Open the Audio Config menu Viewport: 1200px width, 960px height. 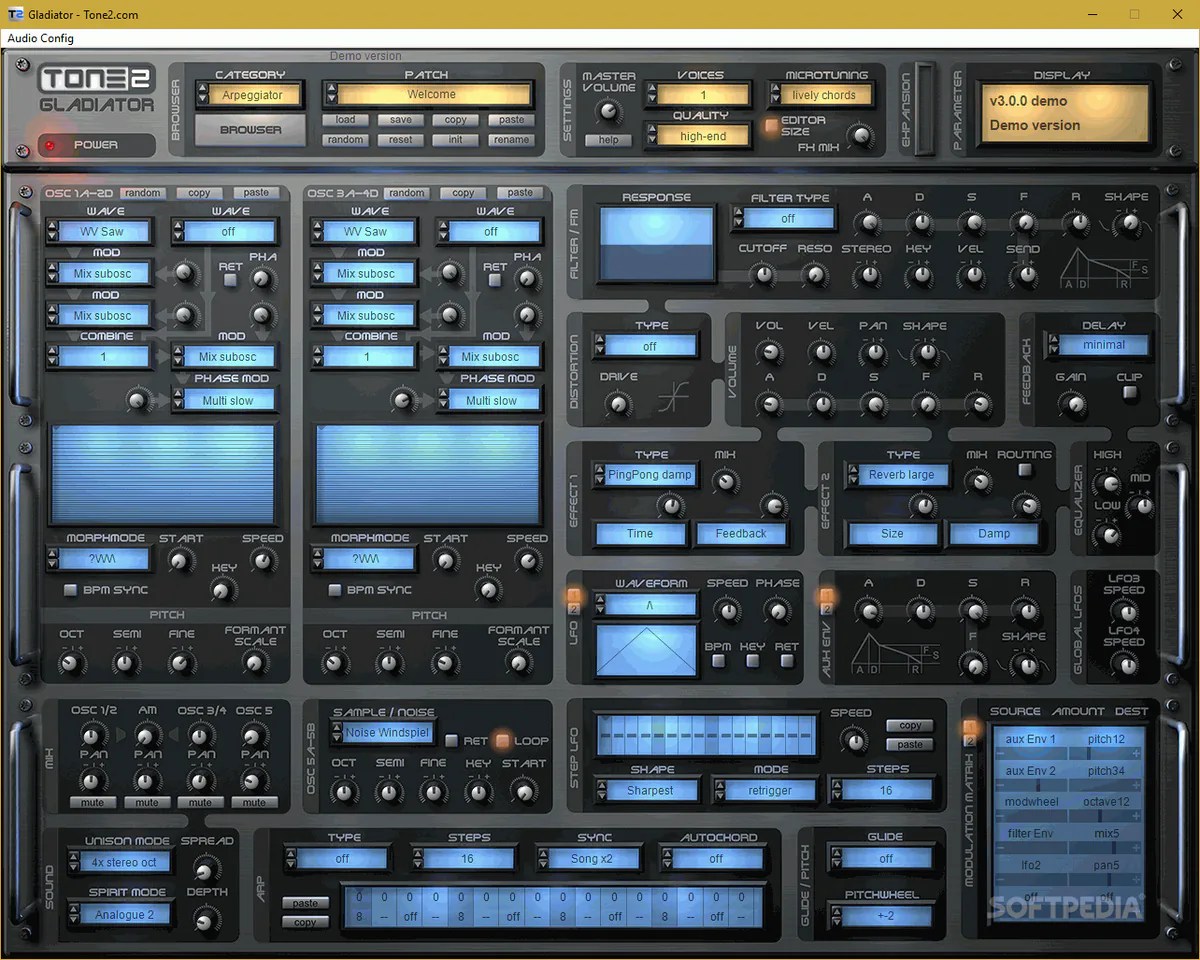coord(40,38)
